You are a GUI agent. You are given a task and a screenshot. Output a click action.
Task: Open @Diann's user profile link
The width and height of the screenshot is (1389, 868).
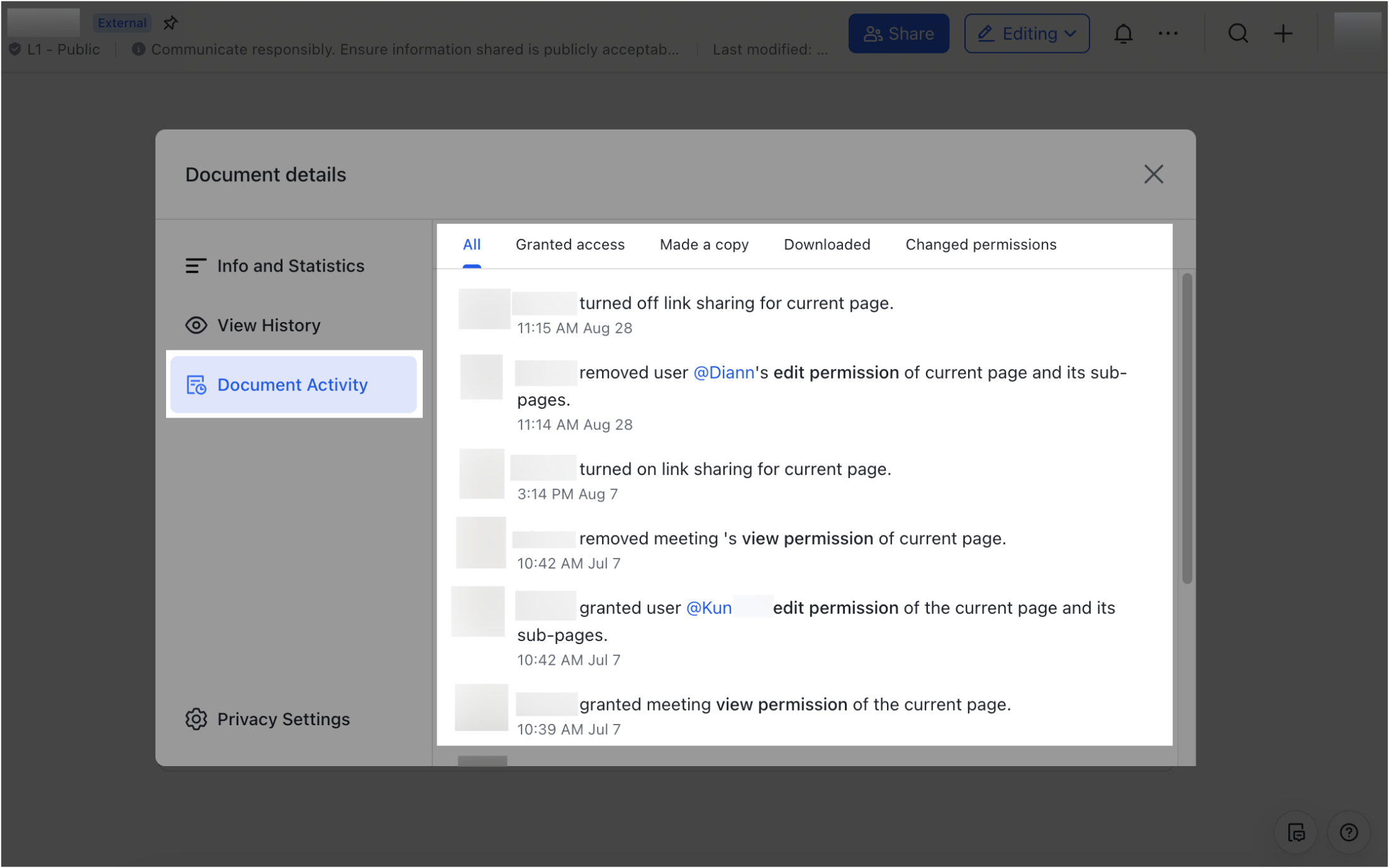tap(723, 372)
